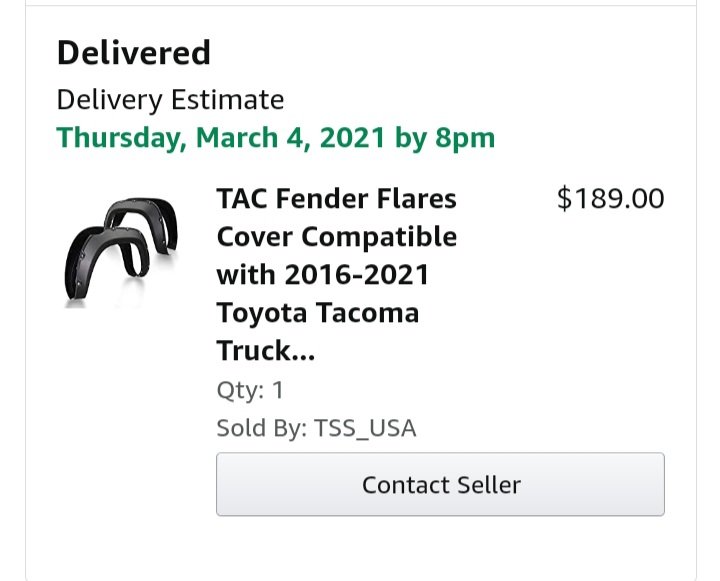
Task: Click the Delivery Estimate label
Action: pyautogui.click(x=170, y=100)
